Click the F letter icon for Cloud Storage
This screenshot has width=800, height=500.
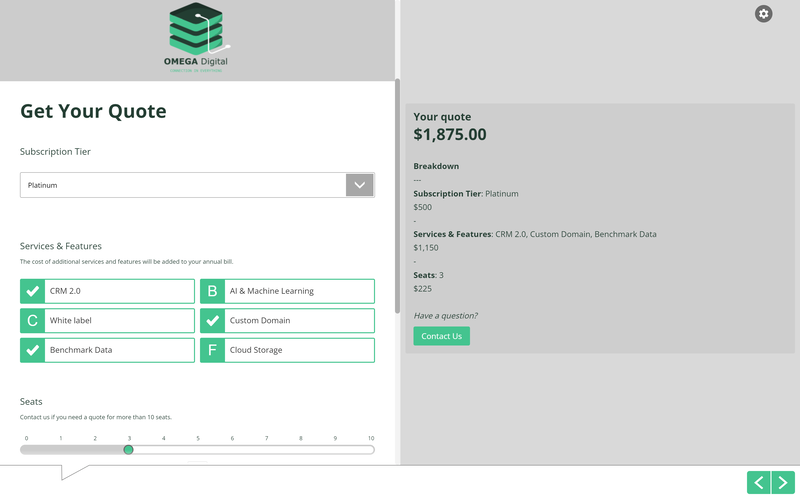click(x=212, y=350)
